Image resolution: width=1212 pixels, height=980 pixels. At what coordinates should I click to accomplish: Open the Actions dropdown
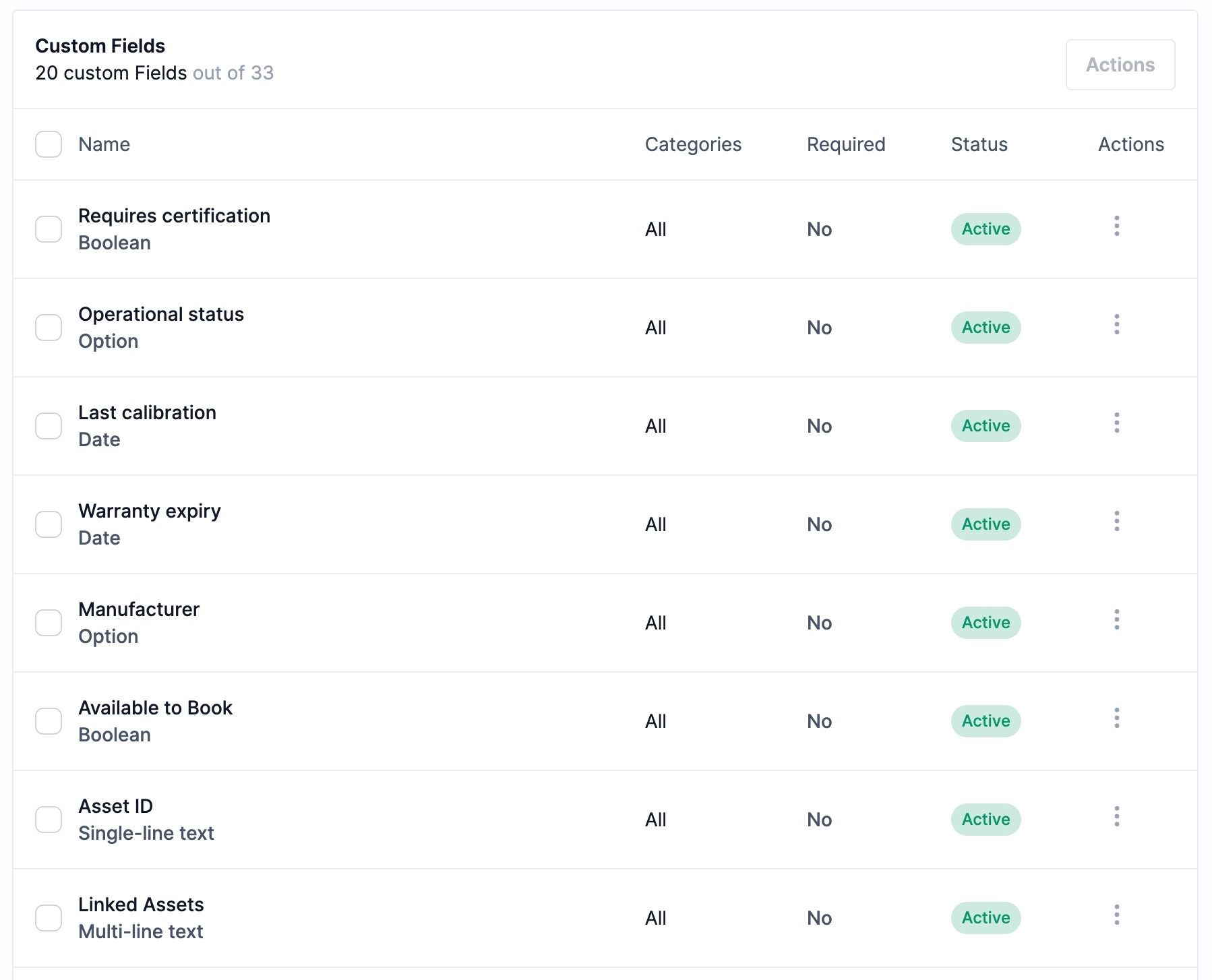1120,64
